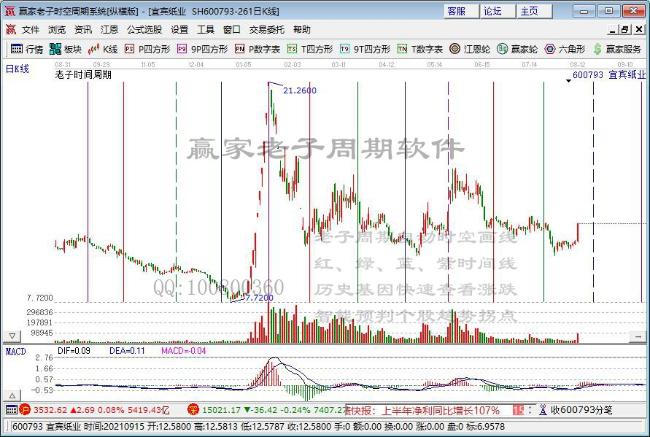Open the 资讯 menu
650x437 pixels.
[83, 30]
